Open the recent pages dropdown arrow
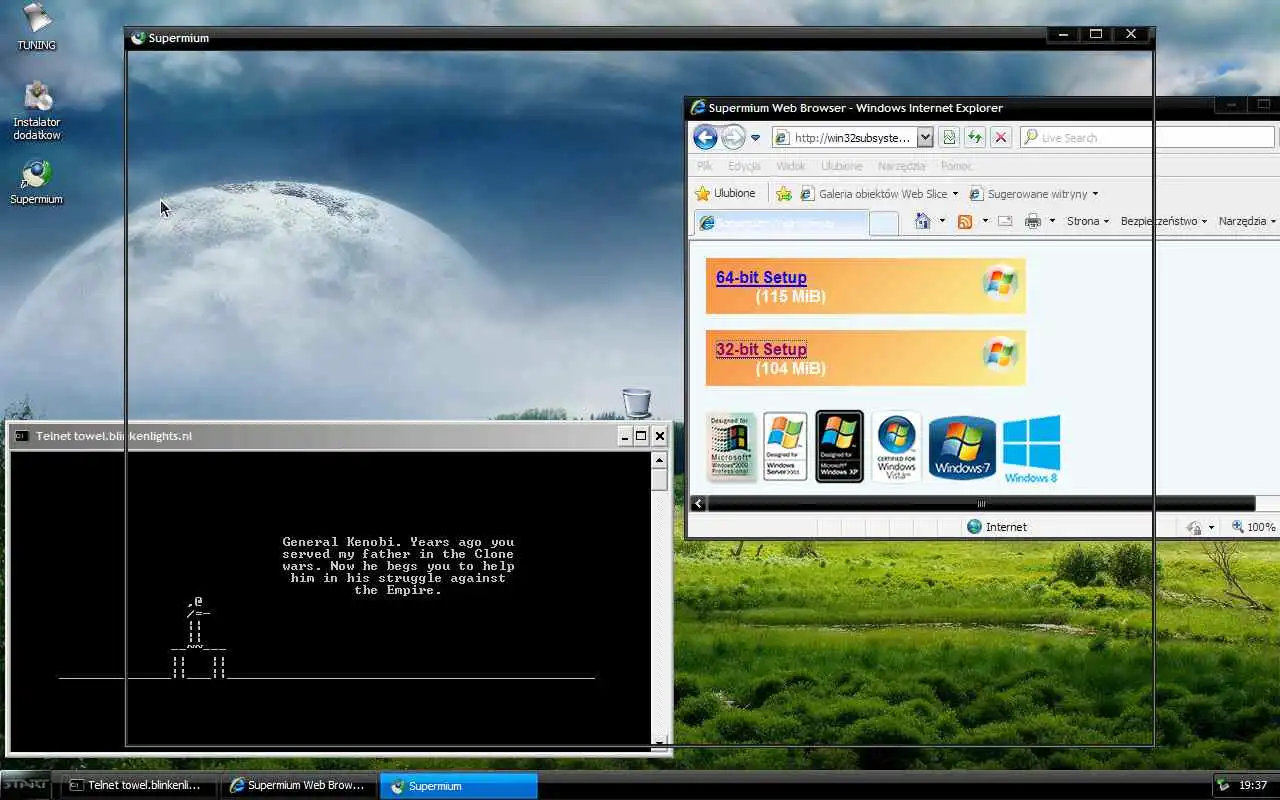The image size is (1280, 800). point(756,138)
